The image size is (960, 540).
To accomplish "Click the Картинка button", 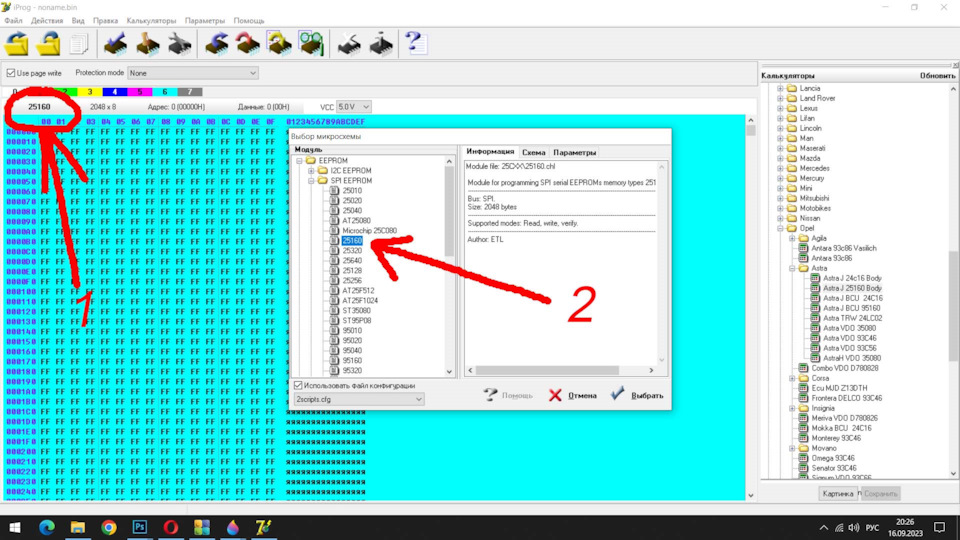I will (x=838, y=493).
